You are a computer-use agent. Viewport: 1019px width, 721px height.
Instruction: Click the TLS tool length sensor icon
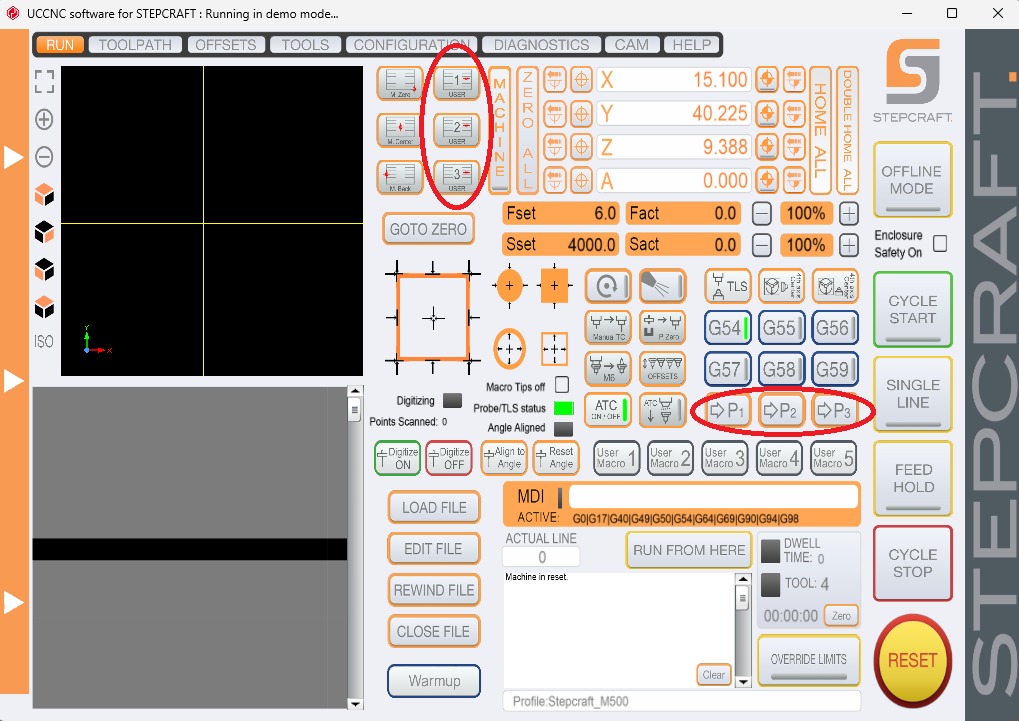[728, 286]
